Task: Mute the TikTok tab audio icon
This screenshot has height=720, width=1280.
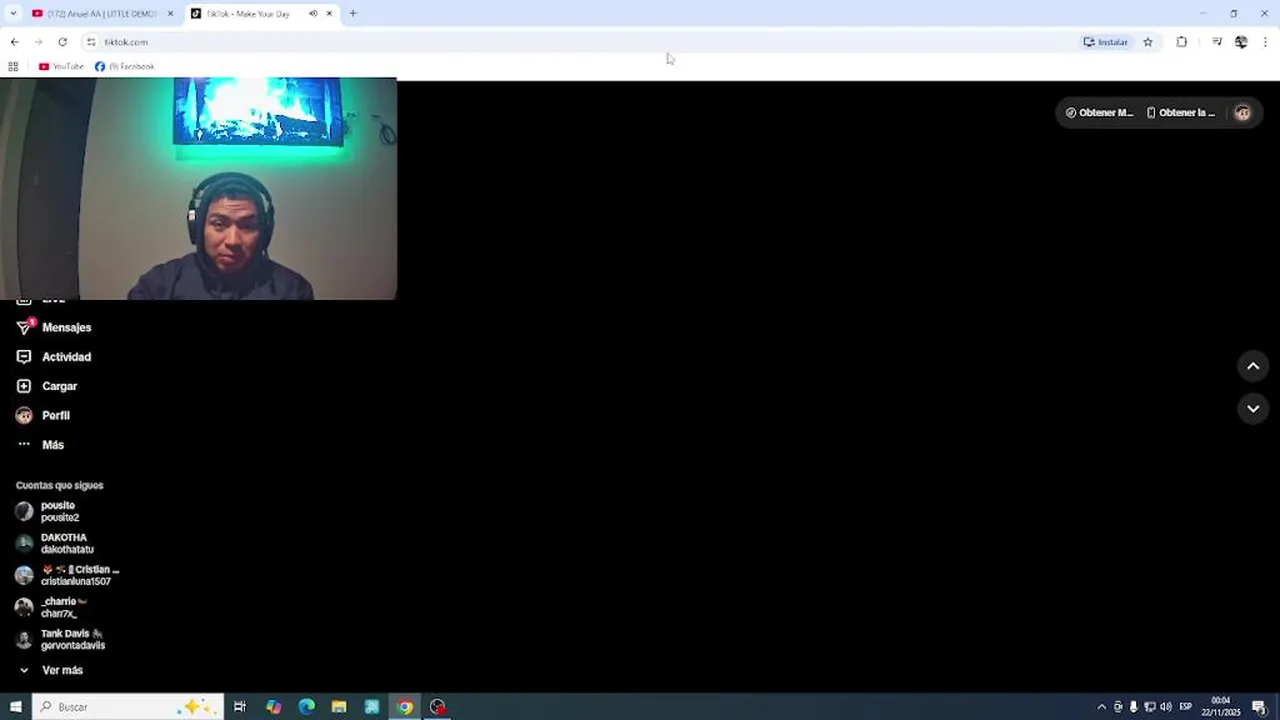Action: pyautogui.click(x=313, y=14)
